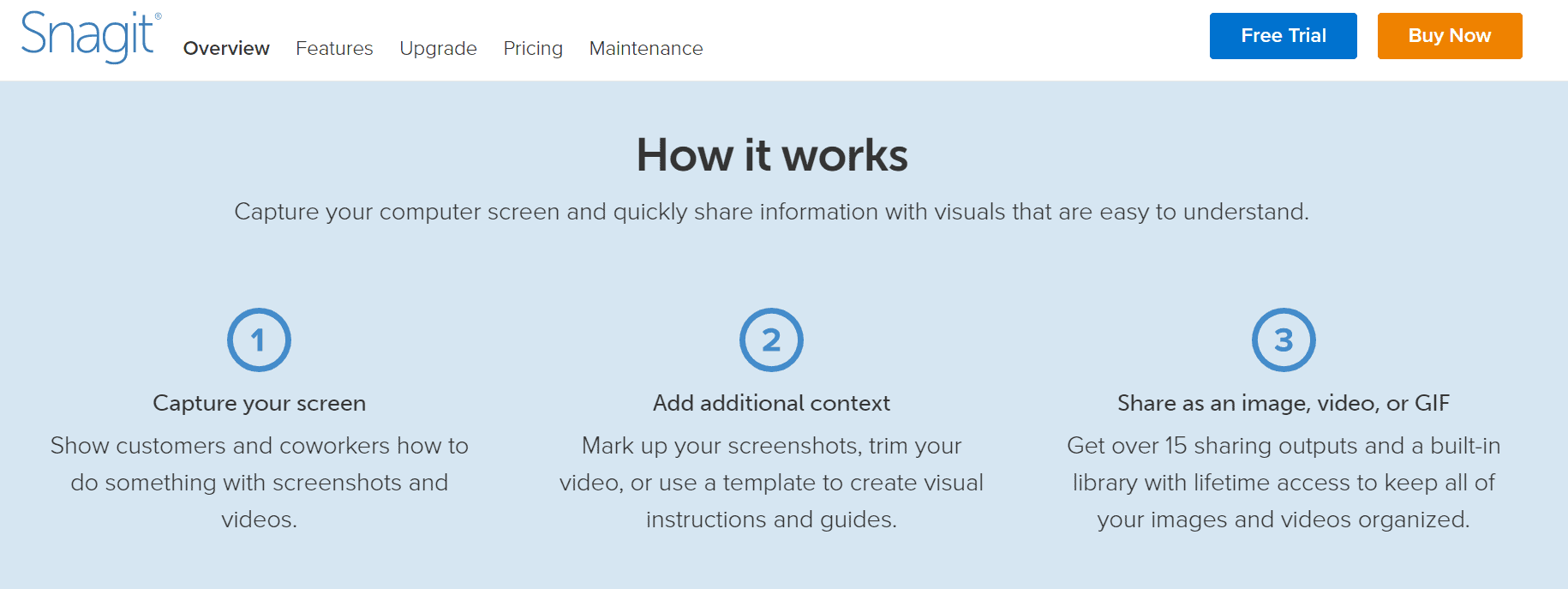Click the subtitle about capturing your computer screen
This screenshot has width=1568, height=589.
[771, 212]
